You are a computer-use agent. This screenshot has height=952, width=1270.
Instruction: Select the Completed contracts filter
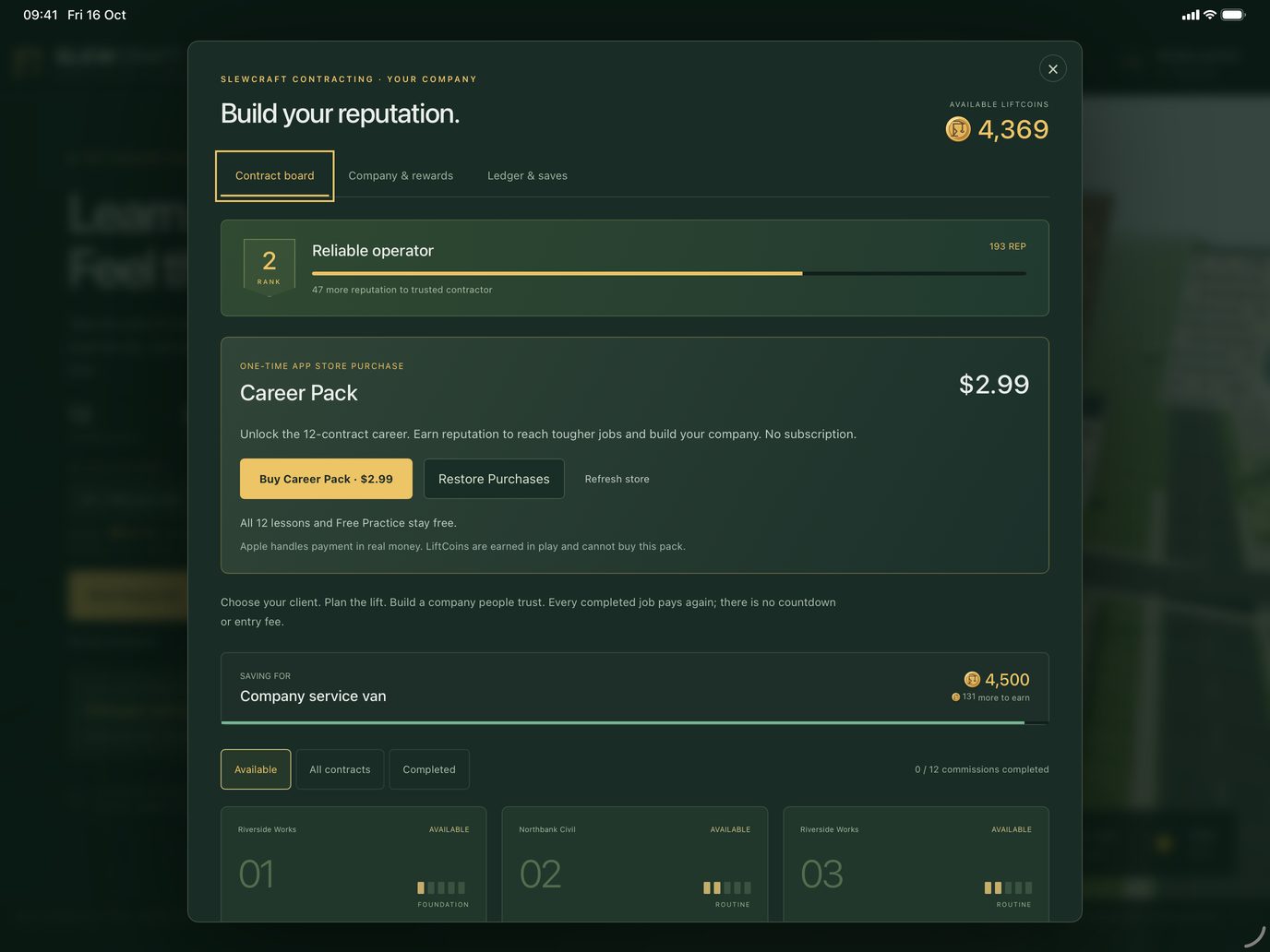click(x=429, y=769)
